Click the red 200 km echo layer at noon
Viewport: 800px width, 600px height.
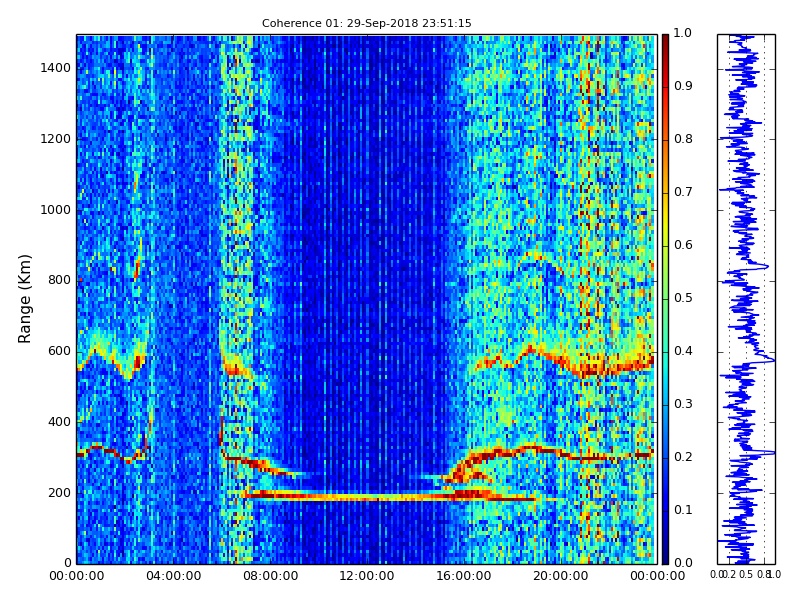pos(367,497)
